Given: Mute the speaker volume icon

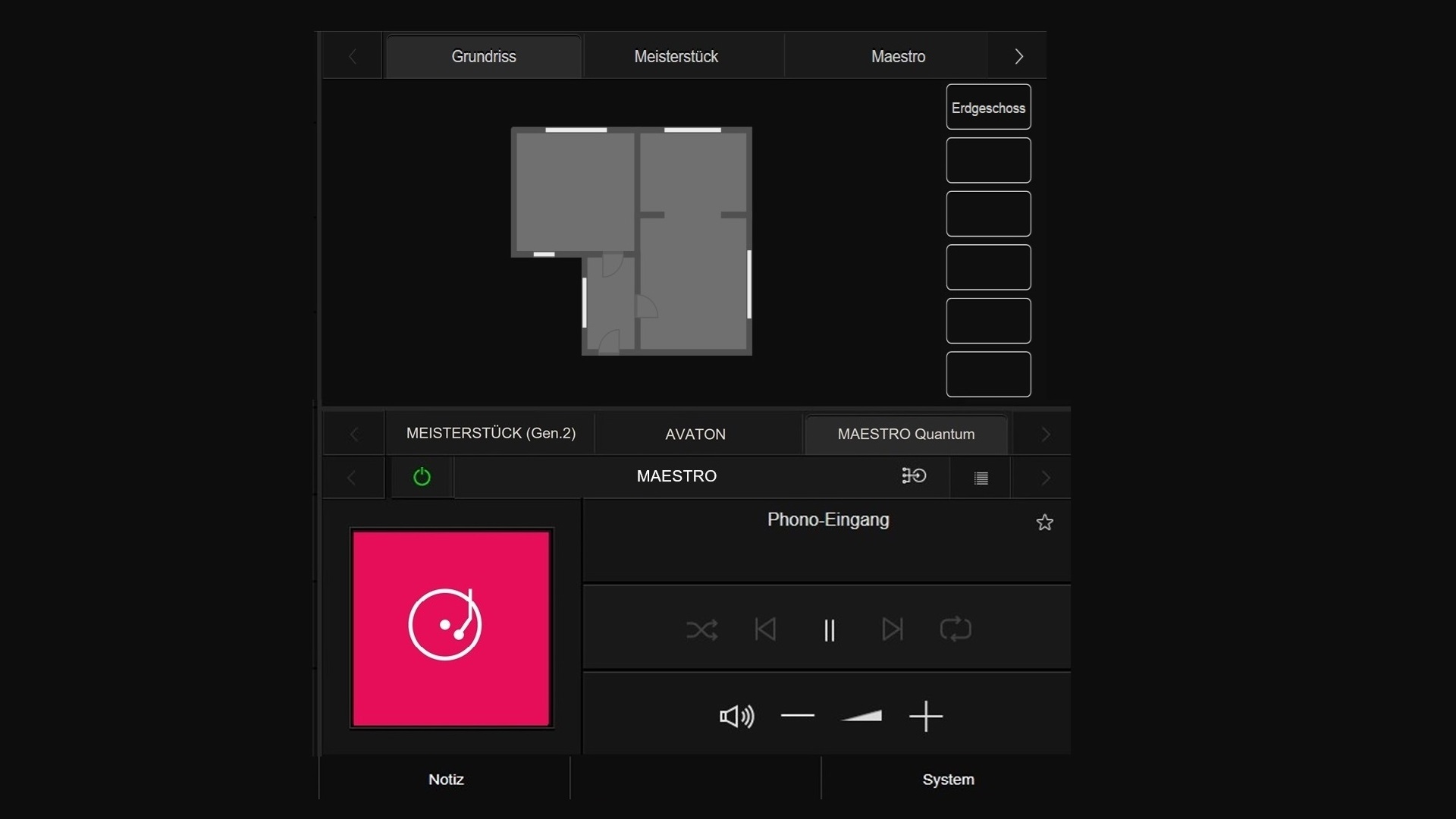Looking at the screenshot, I should coord(736,717).
